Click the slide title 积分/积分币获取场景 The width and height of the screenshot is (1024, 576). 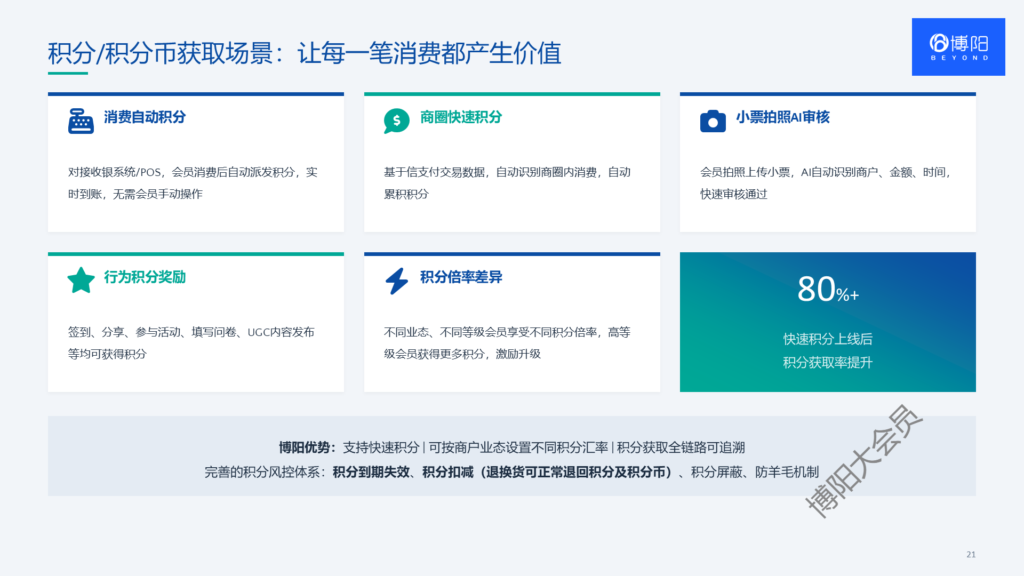(304, 53)
